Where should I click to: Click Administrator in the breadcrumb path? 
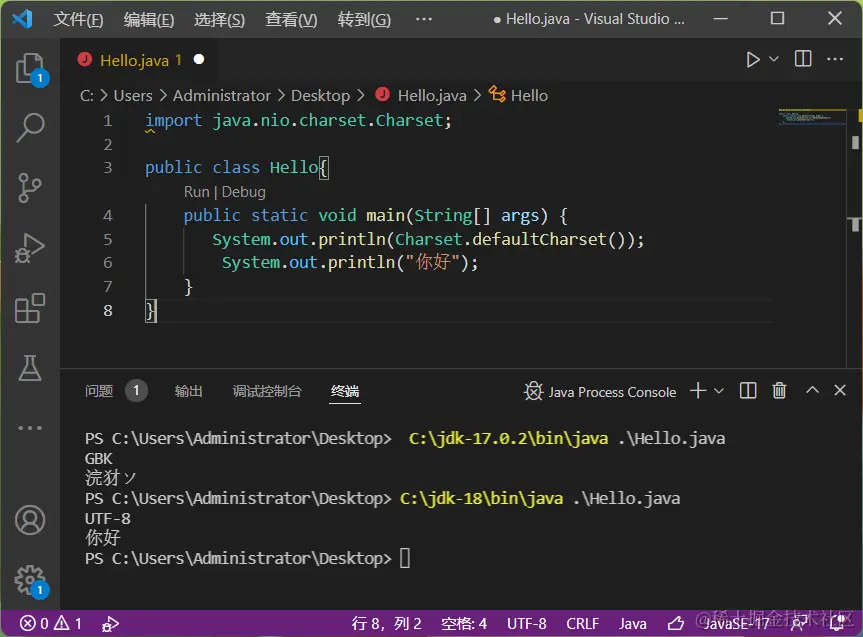pyautogui.click(x=222, y=96)
